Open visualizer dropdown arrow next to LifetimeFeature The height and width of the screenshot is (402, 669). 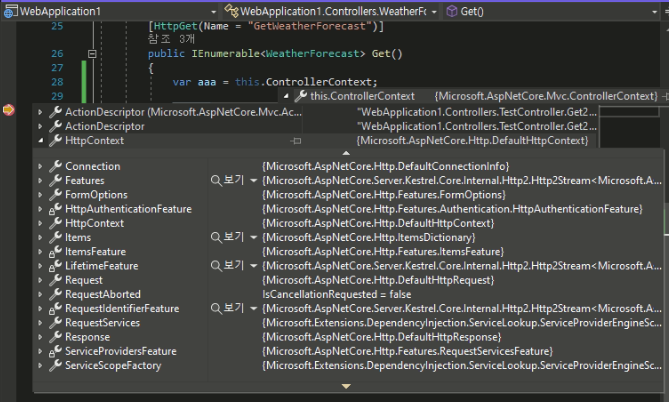(253, 266)
